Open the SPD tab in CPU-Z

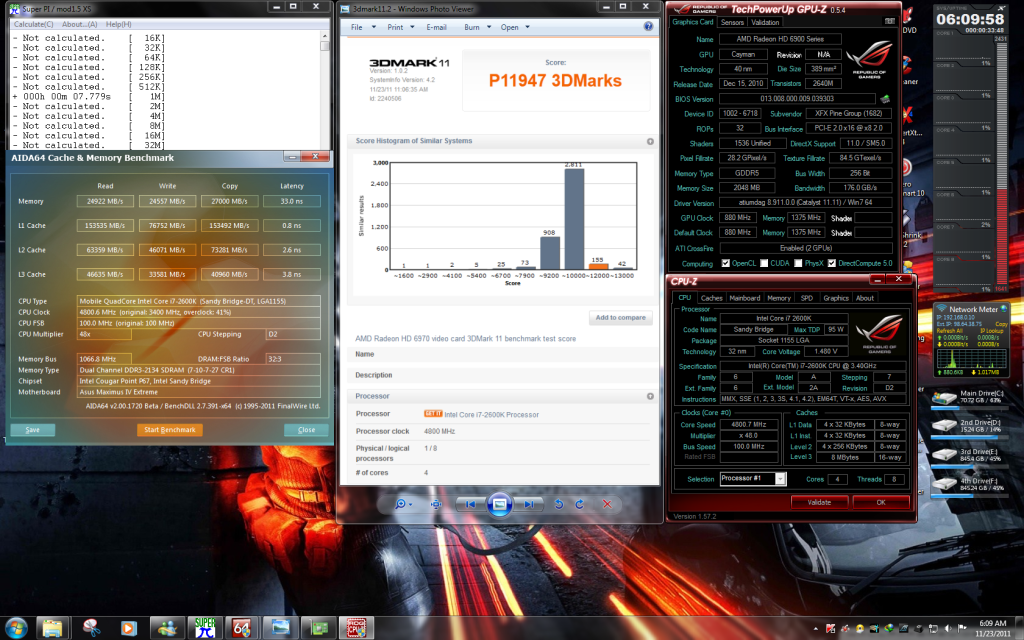(x=807, y=298)
